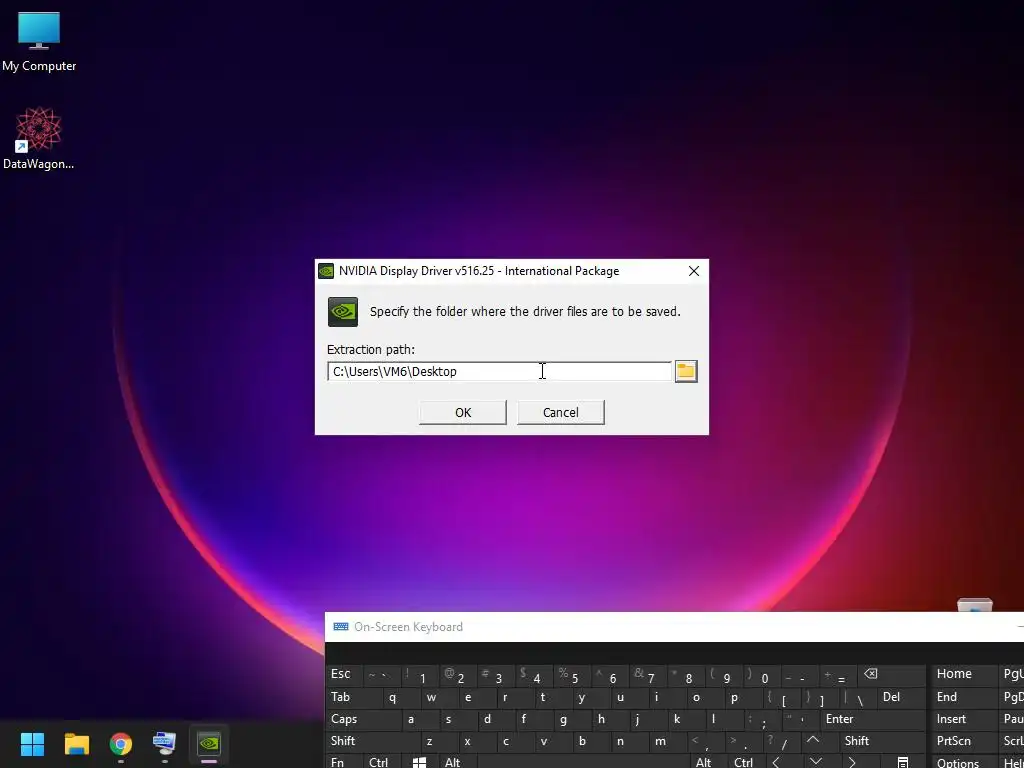This screenshot has width=1024, height=768.
Task: Tap the tilde key next to Esc
Action: 381,675
